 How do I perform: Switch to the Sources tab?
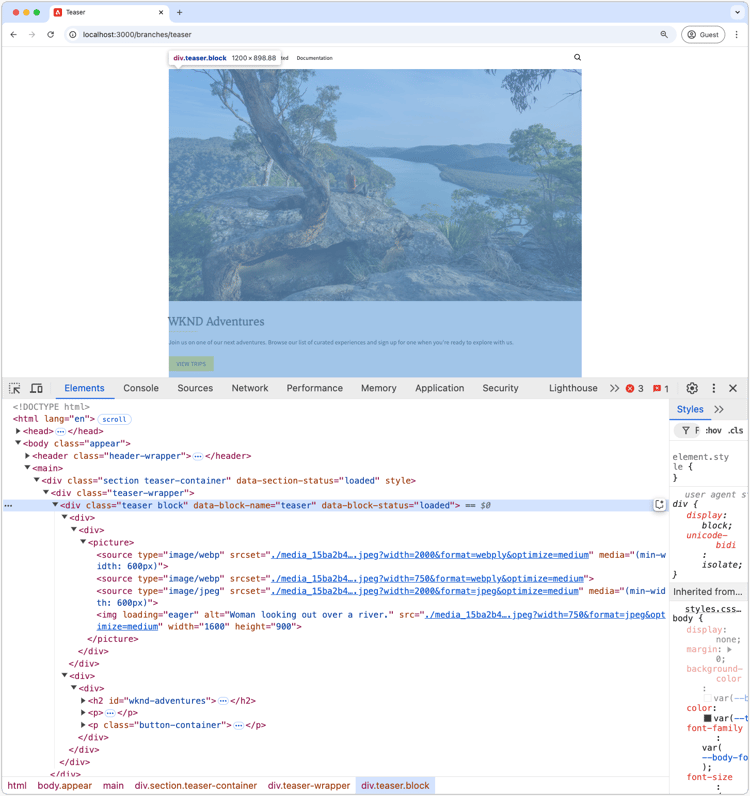[x=195, y=388]
